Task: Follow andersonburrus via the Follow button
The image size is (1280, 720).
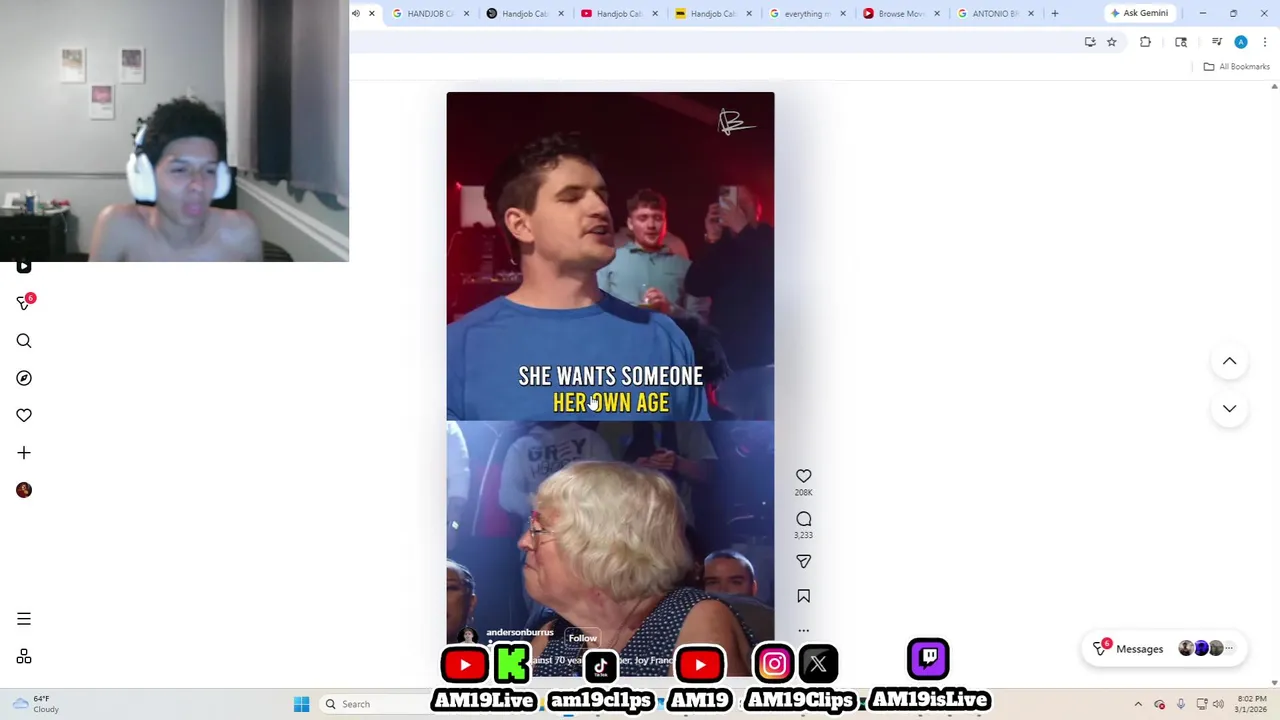Action: (582, 638)
